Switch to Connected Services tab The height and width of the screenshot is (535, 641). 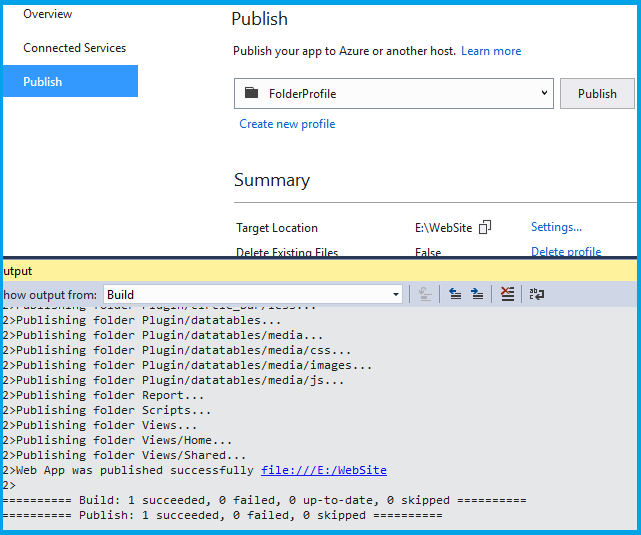click(75, 48)
